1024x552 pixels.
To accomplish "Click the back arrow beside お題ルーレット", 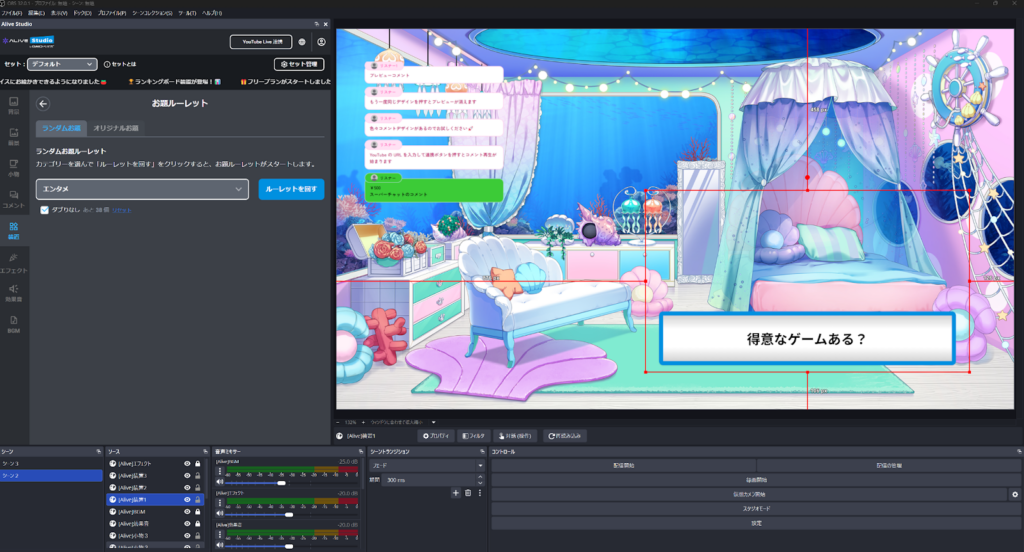I will pos(43,103).
